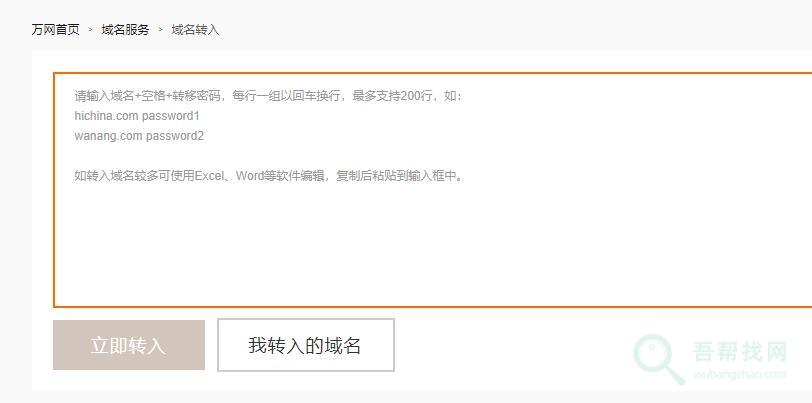Open 我转入的域名 list button

[x=306, y=345]
